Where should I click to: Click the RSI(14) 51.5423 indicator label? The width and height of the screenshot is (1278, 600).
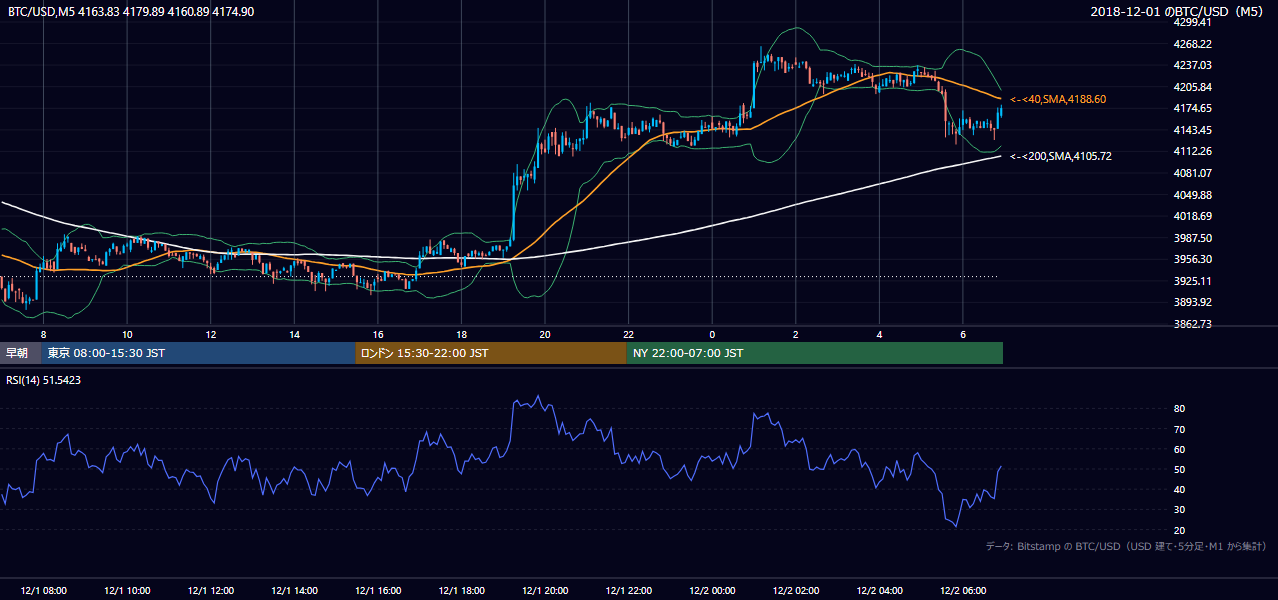point(44,380)
